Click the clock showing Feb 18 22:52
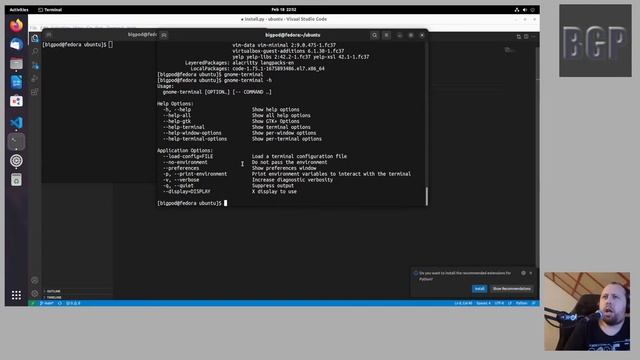Viewport: 640px width, 360px height. click(284, 10)
